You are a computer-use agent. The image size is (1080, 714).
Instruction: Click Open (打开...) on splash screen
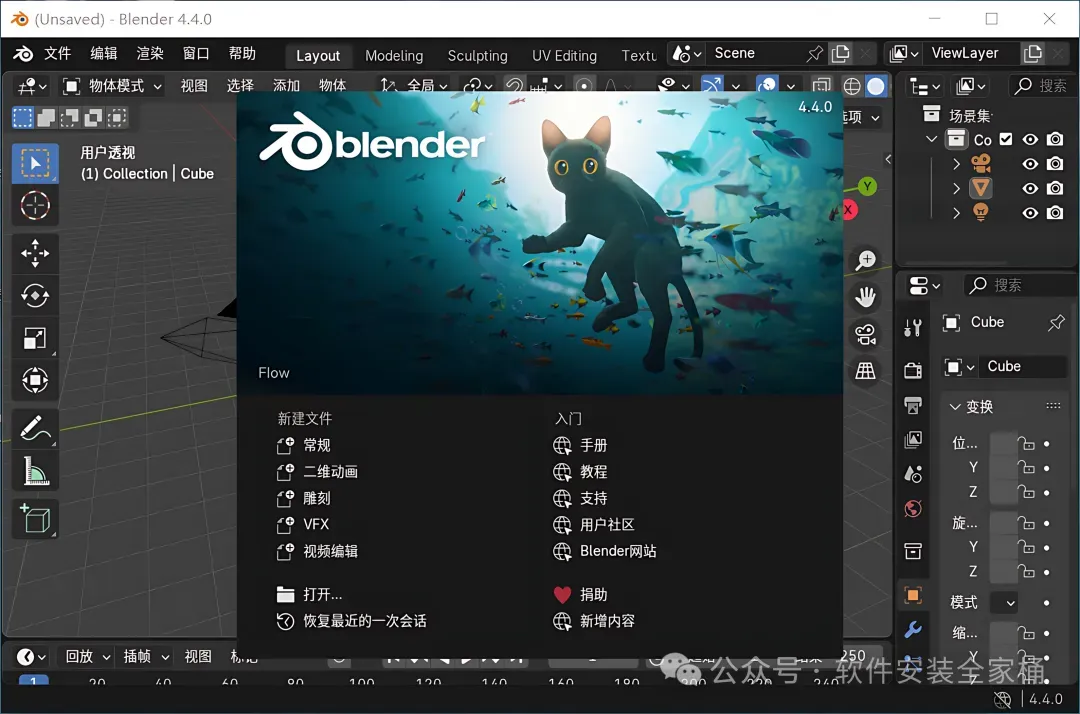click(x=309, y=594)
